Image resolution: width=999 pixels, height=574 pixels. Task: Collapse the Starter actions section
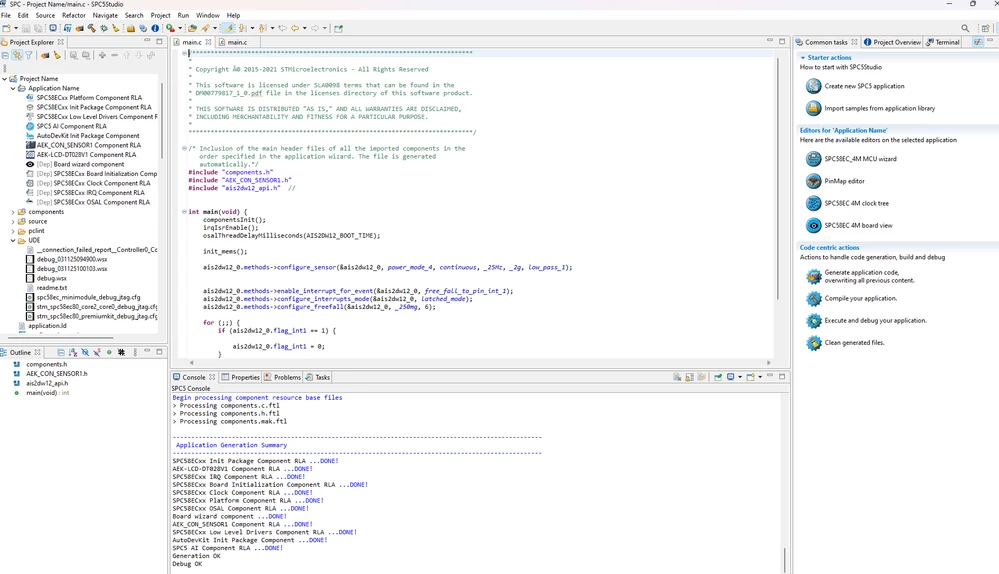click(x=803, y=57)
